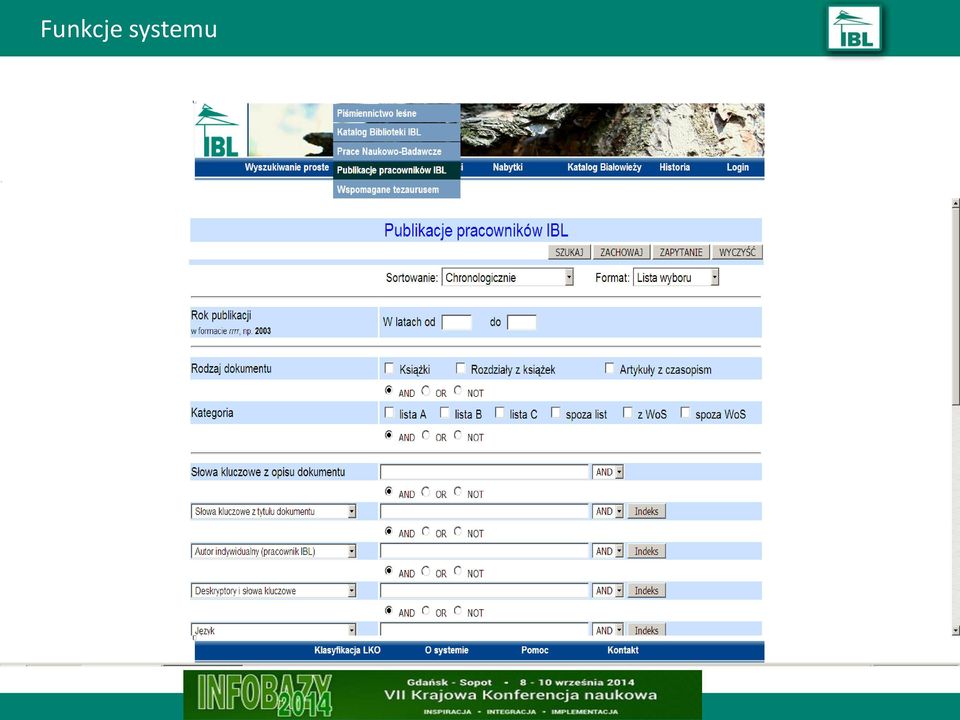Click the scrollbar down arrow

click(x=956, y=630)
